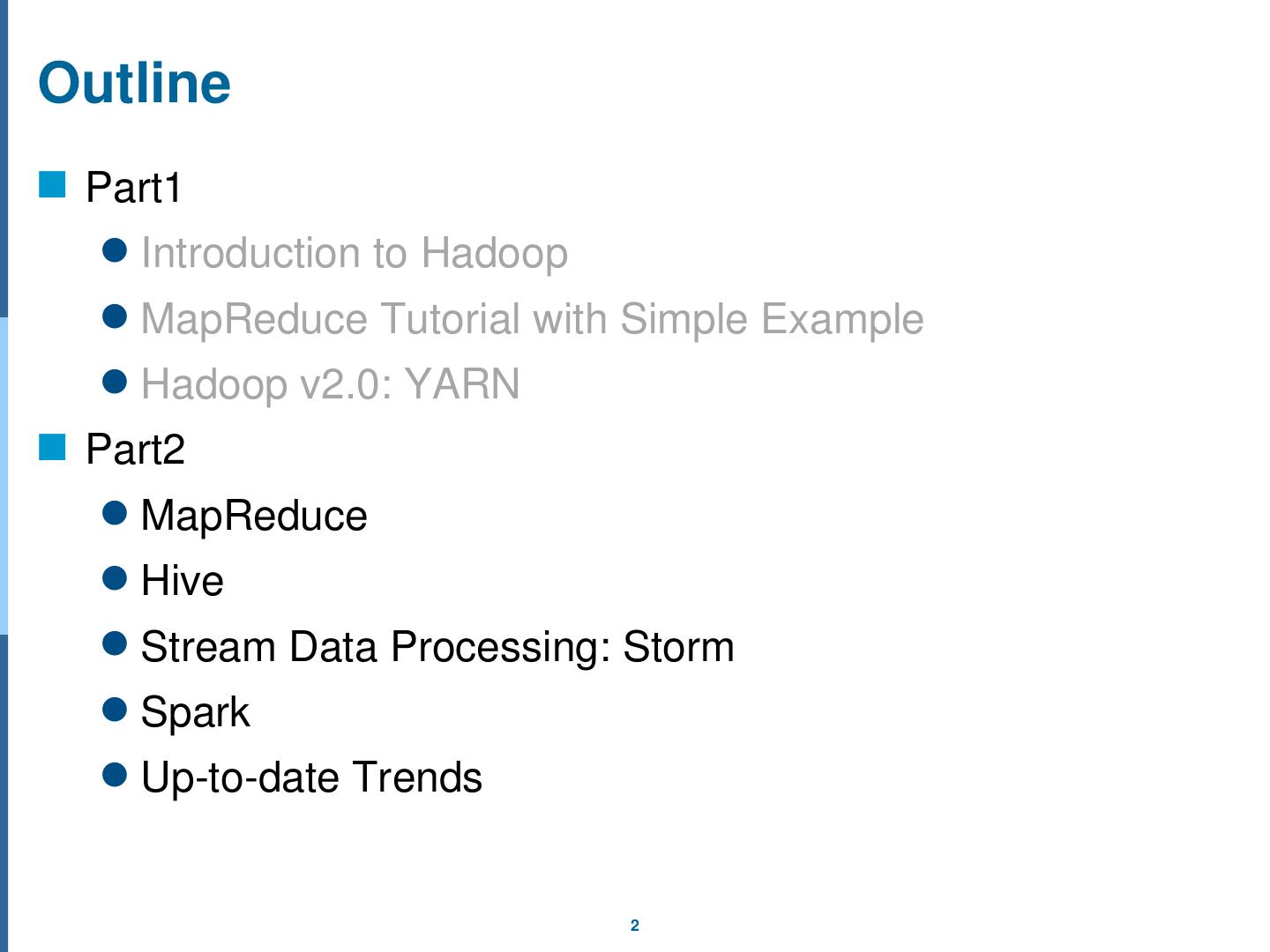Click the bullet before black MapReduce item
Viewport: 1270px width, 952px height.
pyautogui.click(x=115, y=513)
